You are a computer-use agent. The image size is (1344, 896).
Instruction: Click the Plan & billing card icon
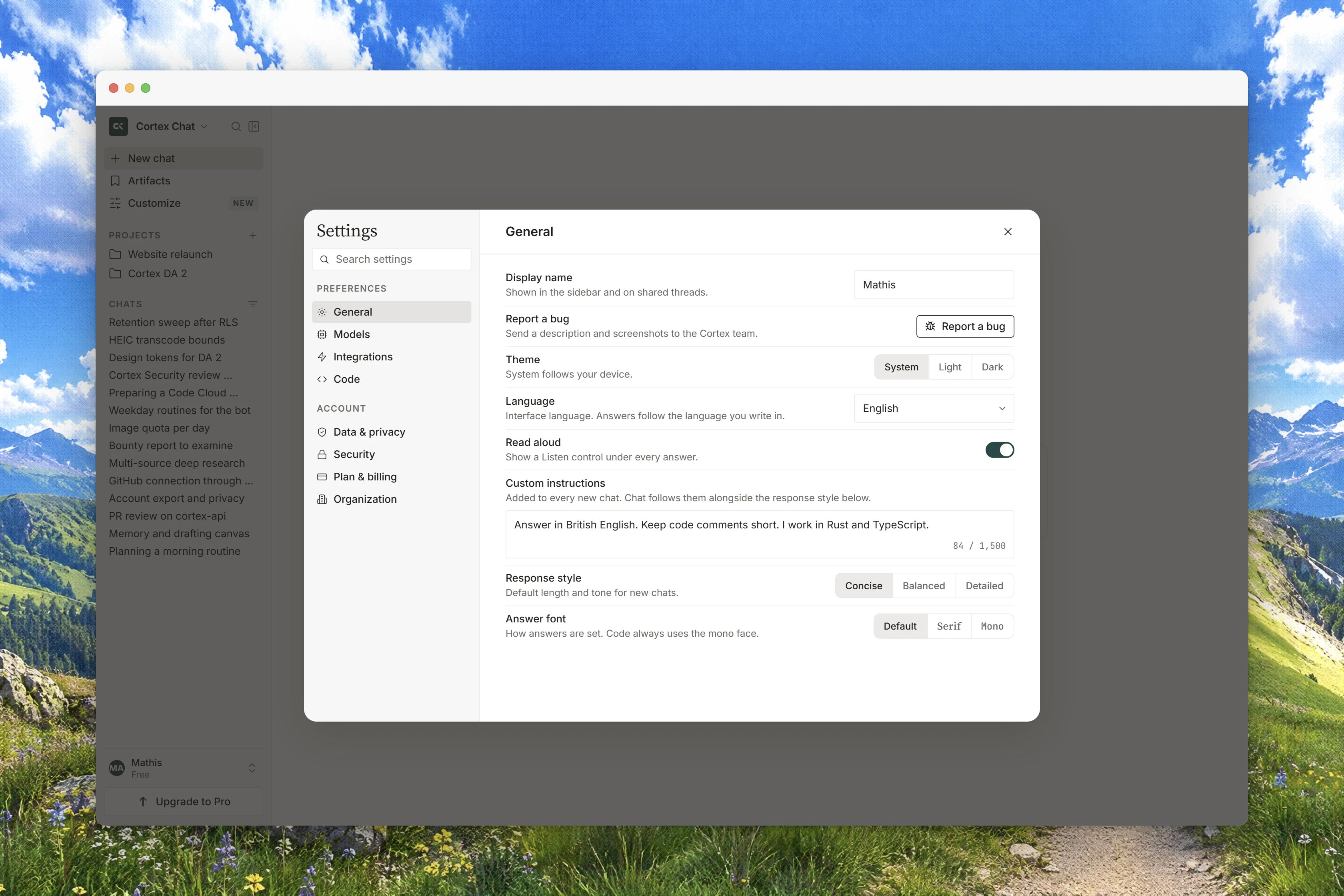[x=322, y=476]
